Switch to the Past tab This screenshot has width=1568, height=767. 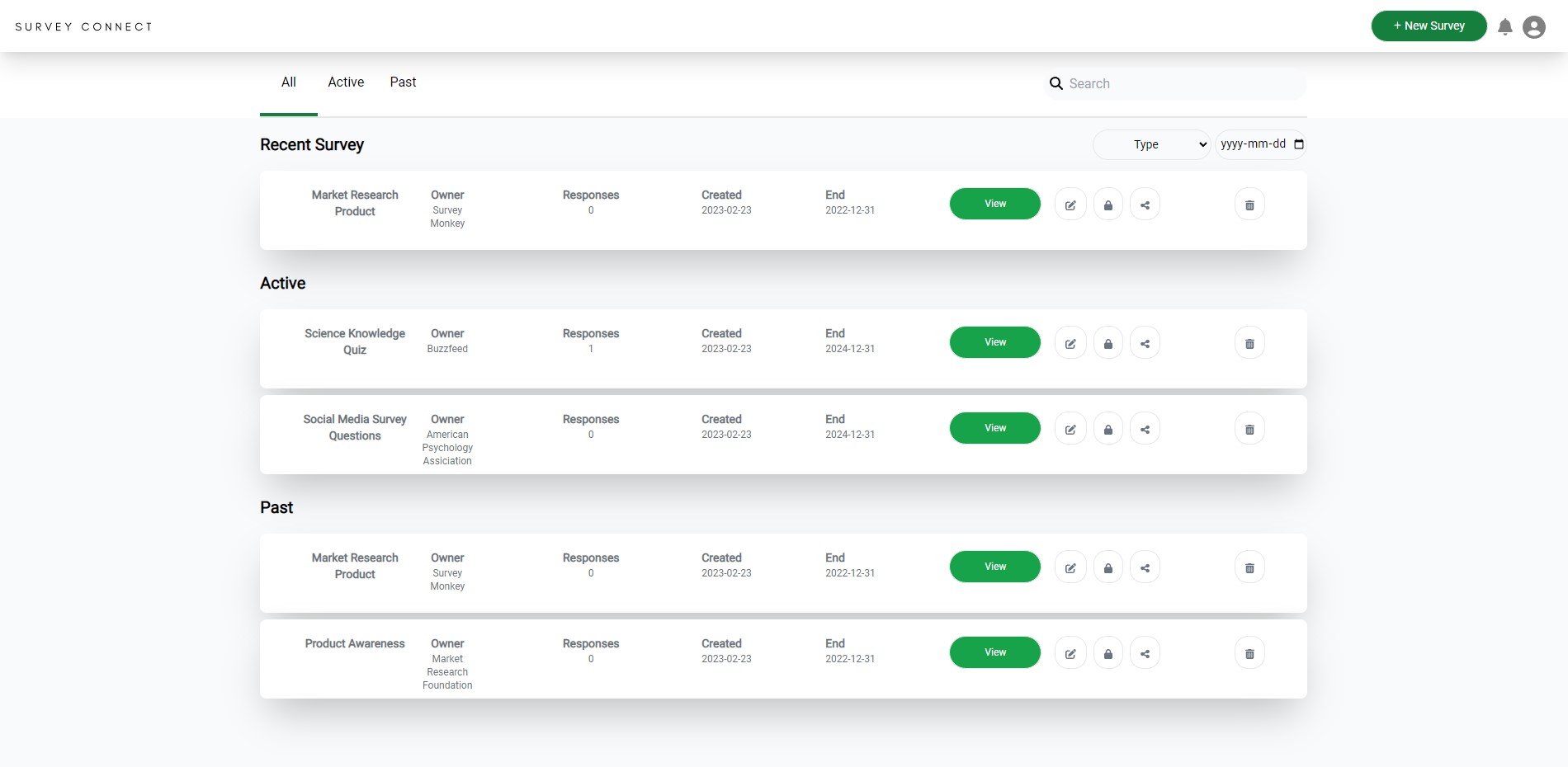pyautogui.click(x=403, y=82)
